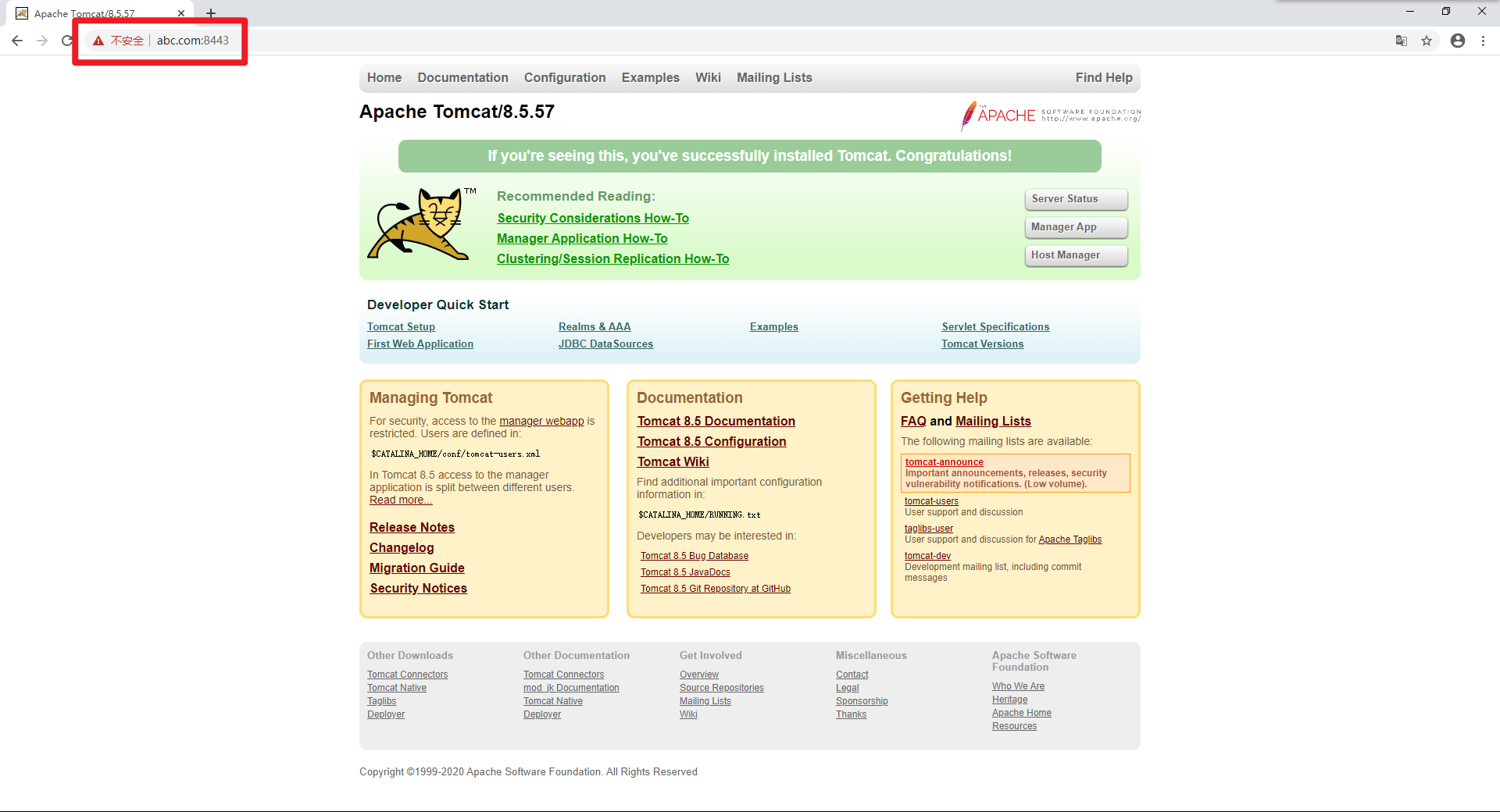The width and height of the screenshot is (1500, 812).
Task: Open Realms & AAA link
Action: 595,327
